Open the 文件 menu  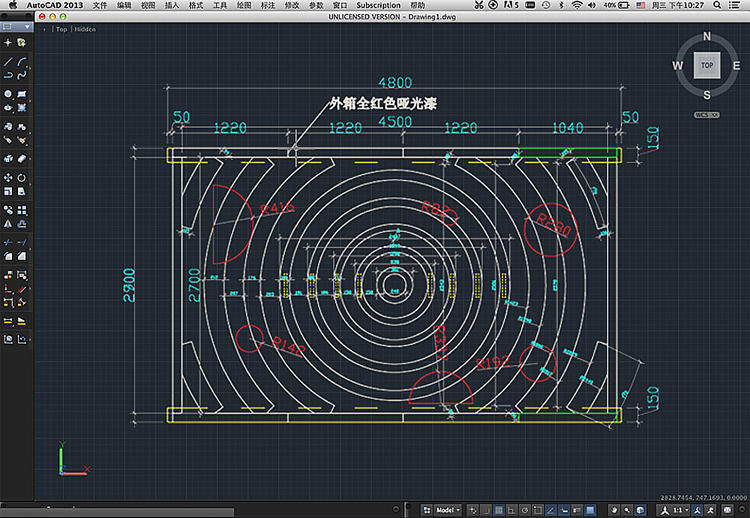100,6
